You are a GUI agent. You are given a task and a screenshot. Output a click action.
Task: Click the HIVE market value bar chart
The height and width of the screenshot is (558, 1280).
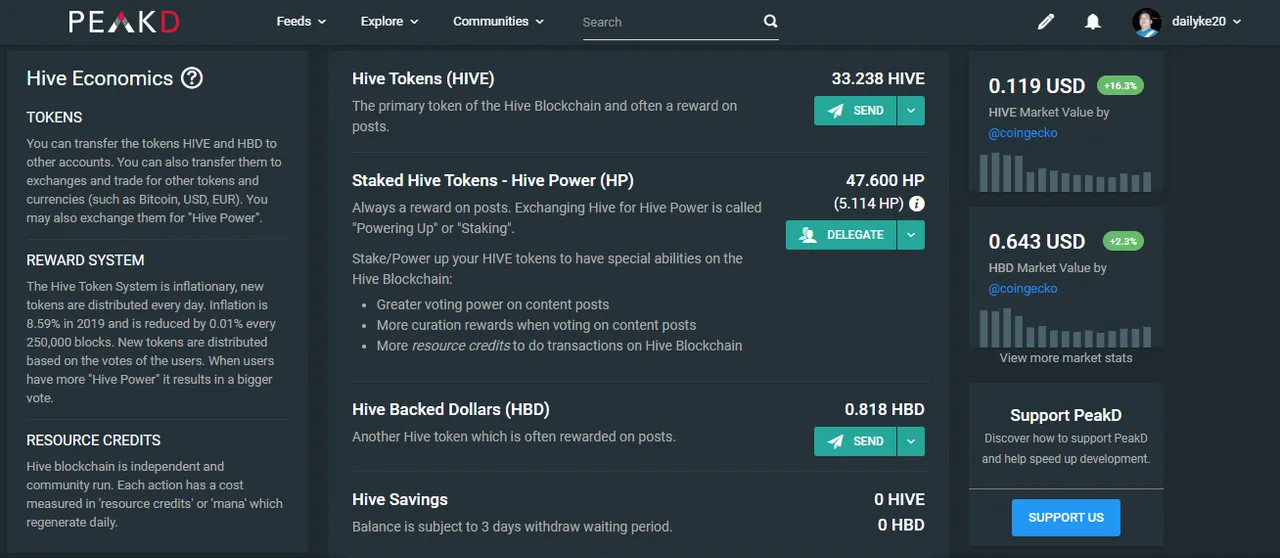(1066, 172)
